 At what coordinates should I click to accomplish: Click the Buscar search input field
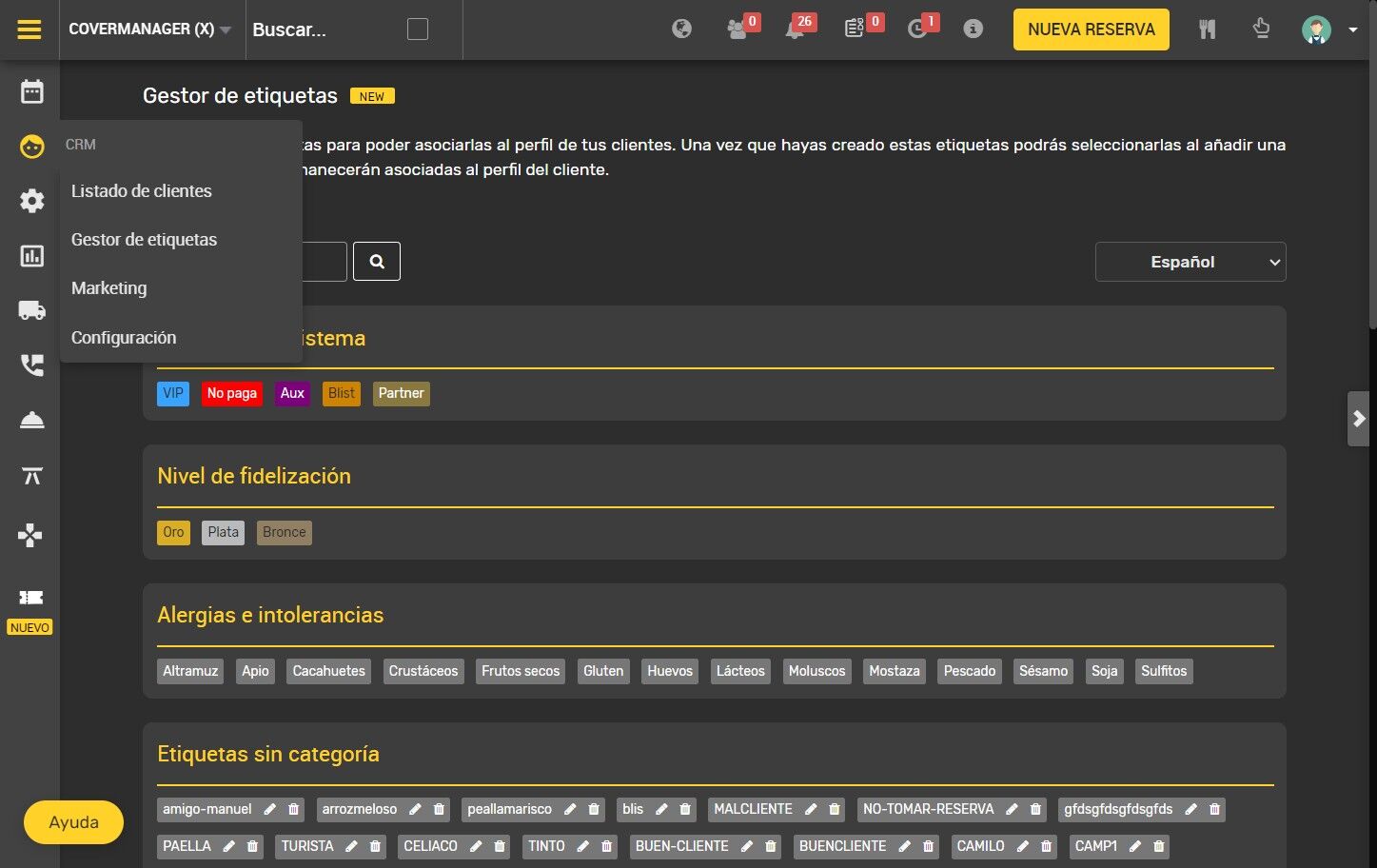pyautogui.click(x=324, y=30)
